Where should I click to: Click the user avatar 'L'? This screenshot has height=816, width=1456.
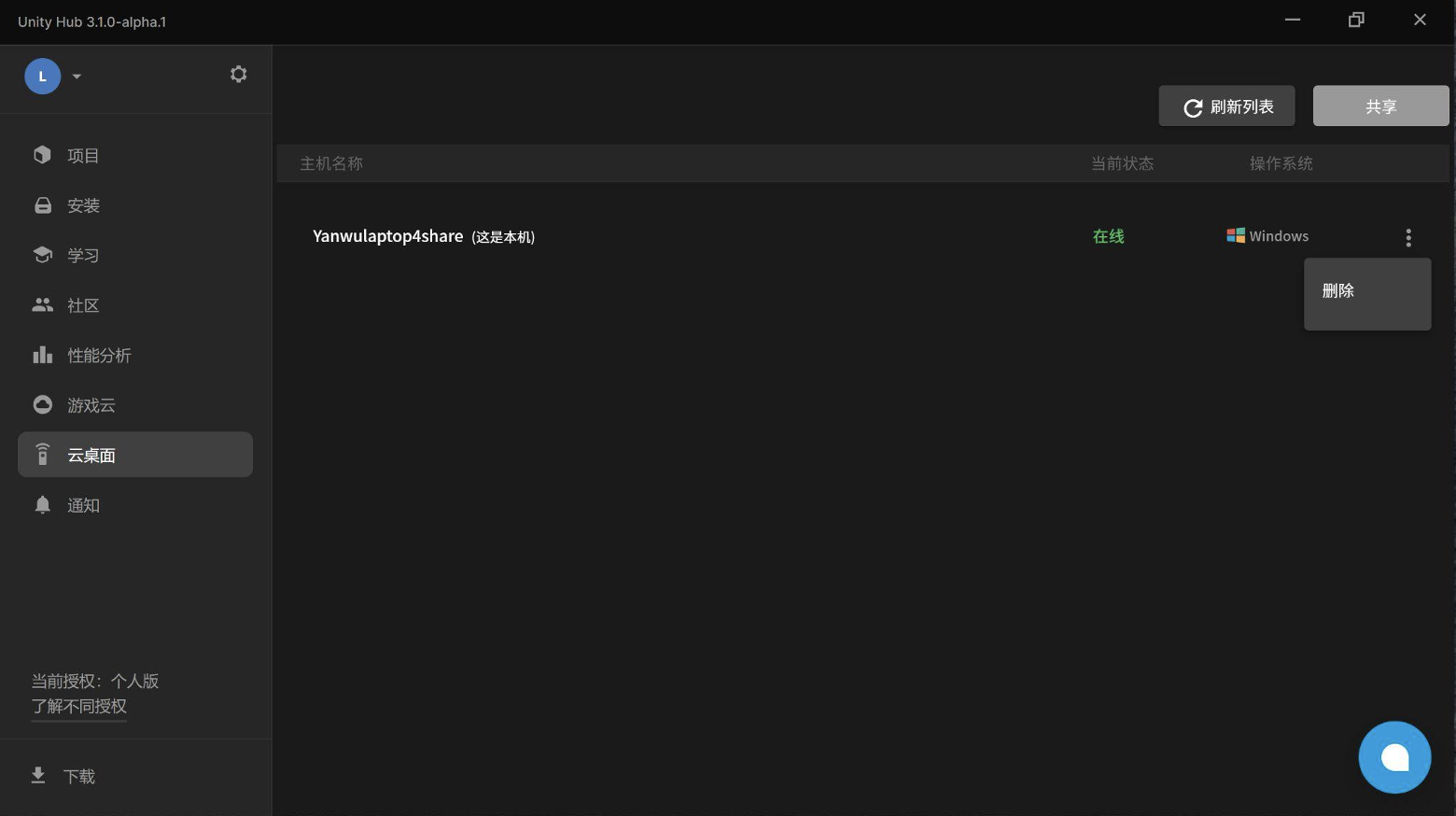(x=42, y=77)
